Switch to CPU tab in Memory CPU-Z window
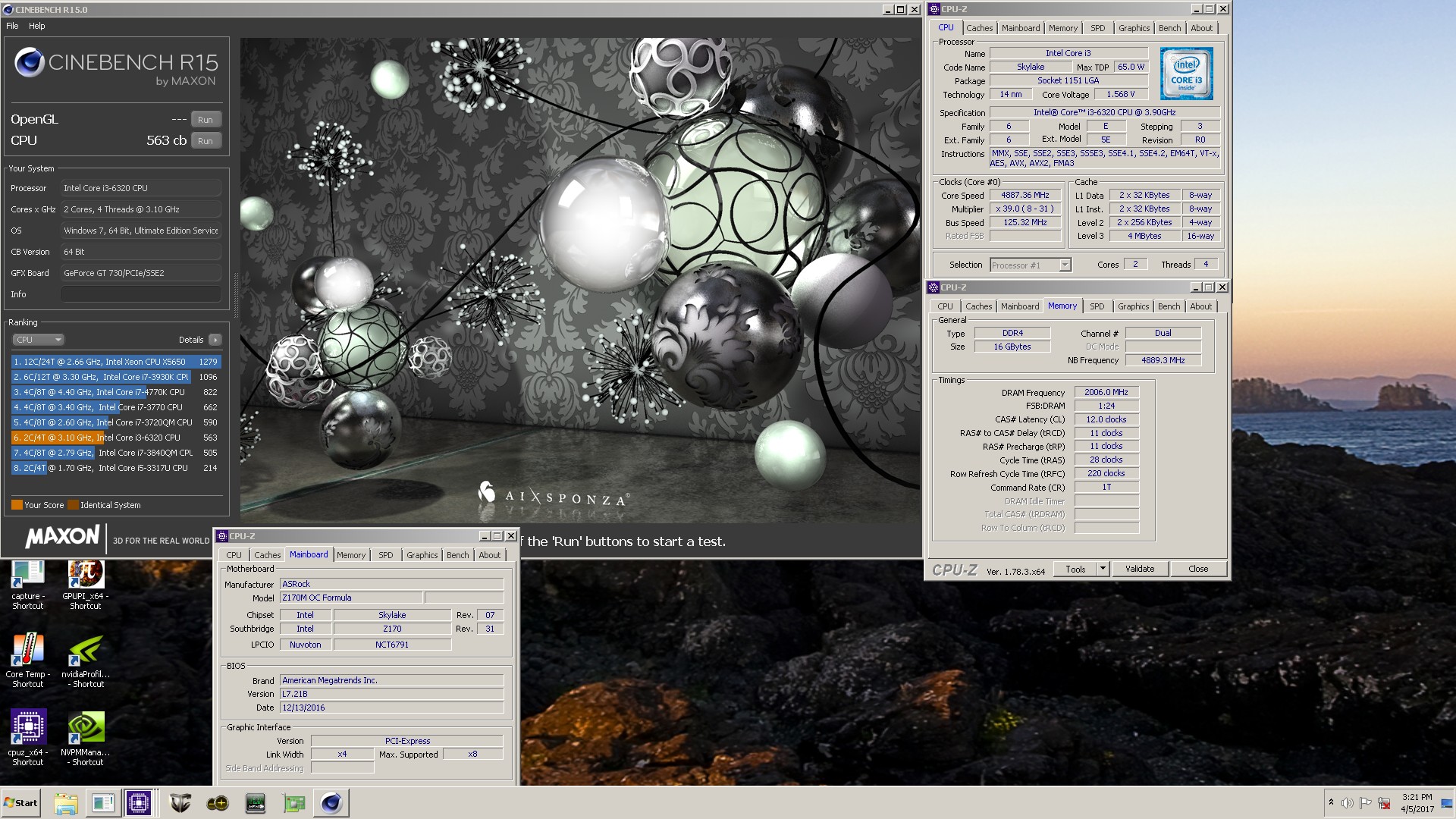Viewport: 1456px width, 819px height. (945, 306)
